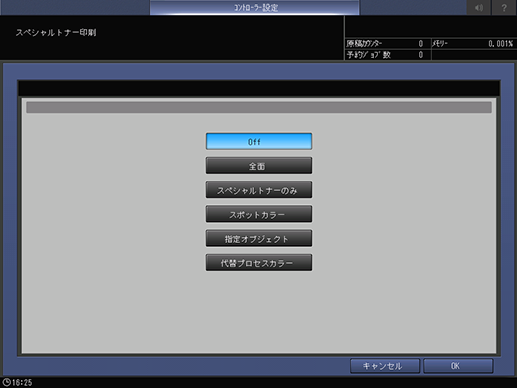This screenshot has height=388, width=517.
Task: Choose the 全面 option
Action: pos(259,166)
